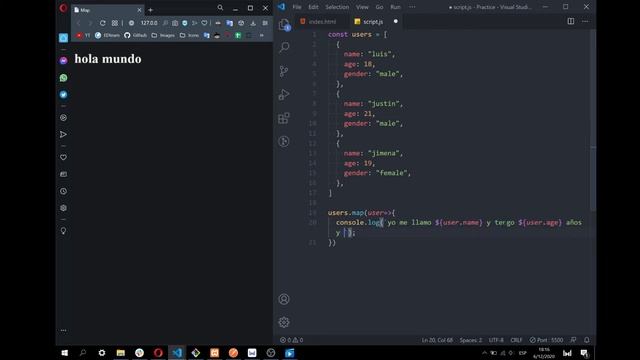This screenshot has width=640, height=360.
Task: Open the feedback icon in status bar
Action: tap(573, 340)
